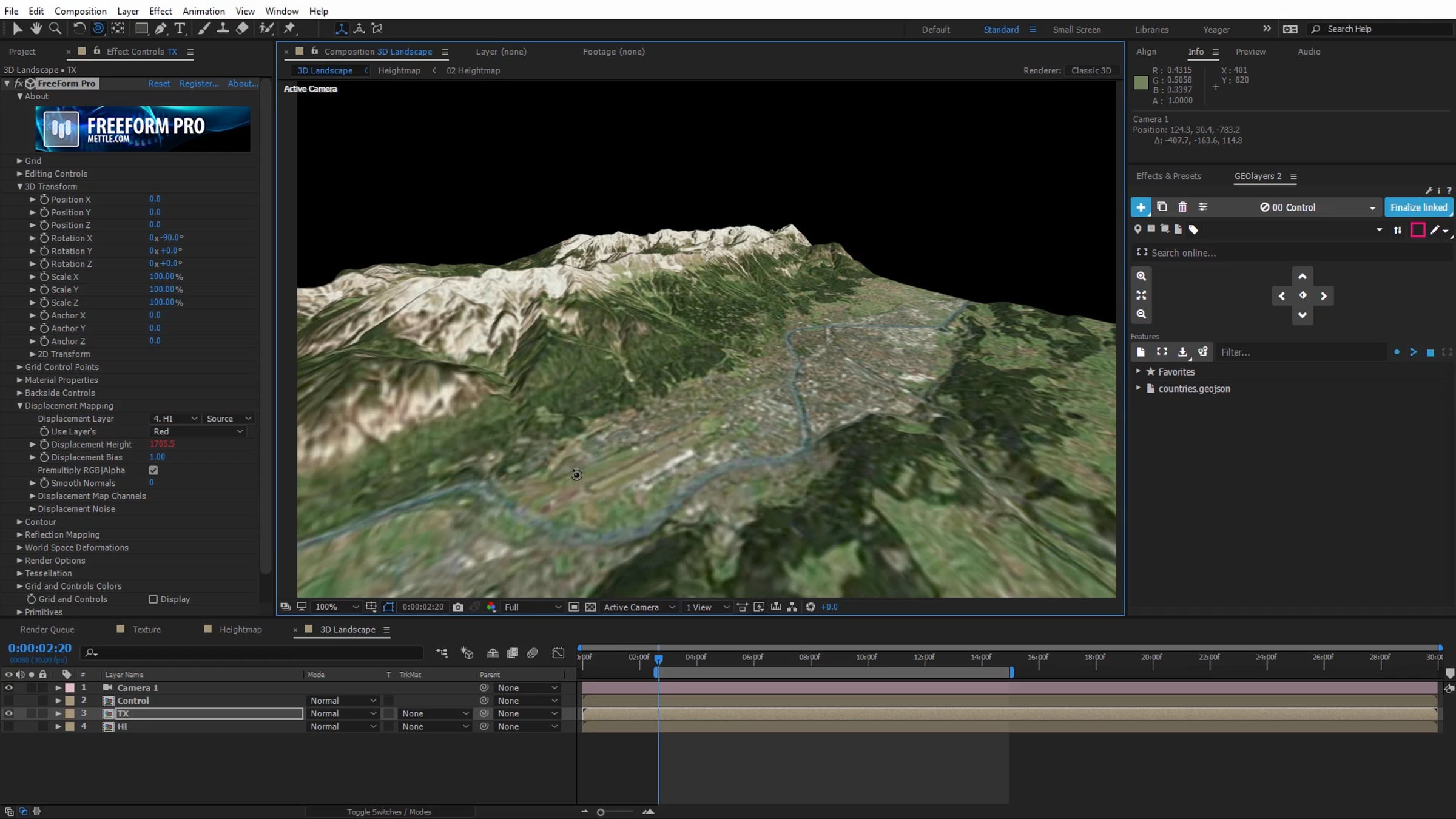This screenshot has height=819, width=1456.
Task: Open the 00 Control dropdown
Action: tap(1316, 207)
